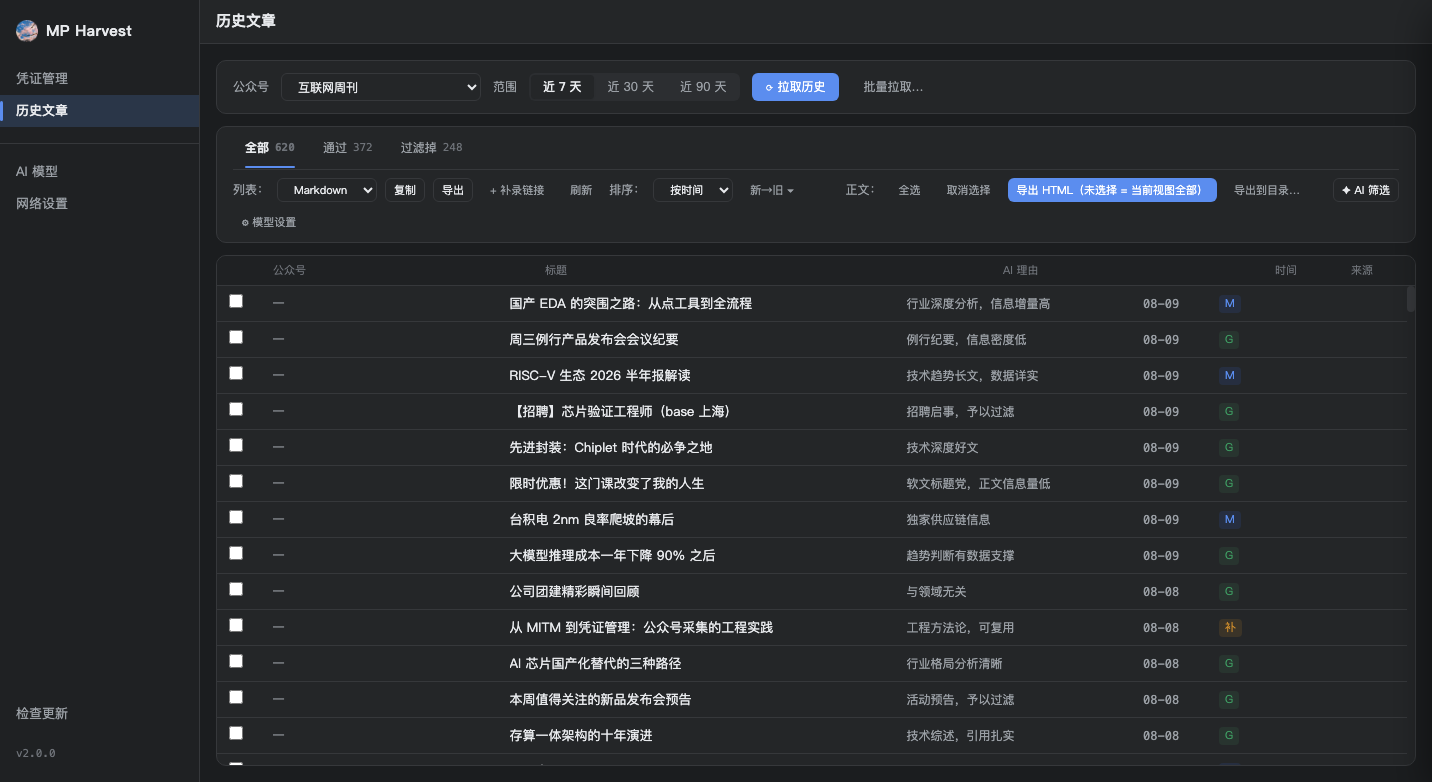Tick the checkbox for 台积电 2nm 良率爬坡的幕后
This screenshot has width=1432, height=782.
[236, 517]
